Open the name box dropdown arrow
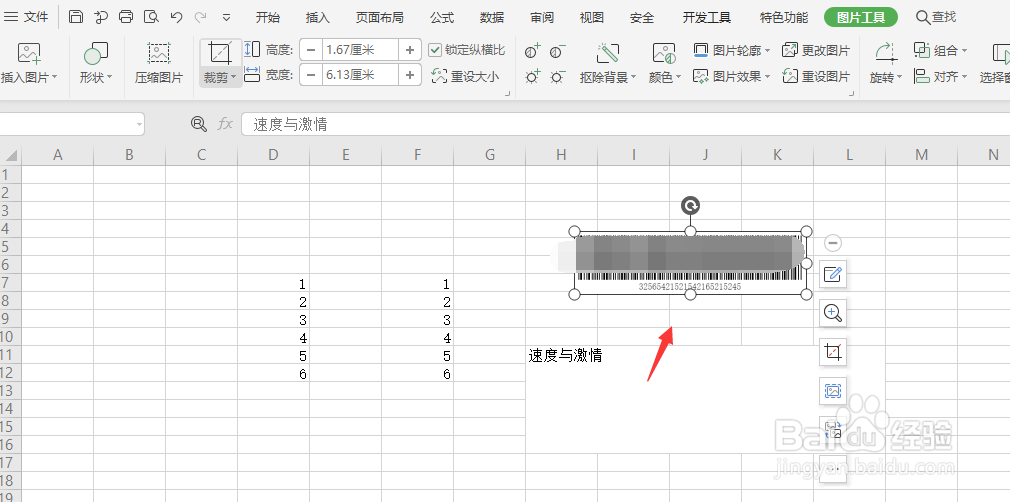The image size is (1010, 502). 139,124
